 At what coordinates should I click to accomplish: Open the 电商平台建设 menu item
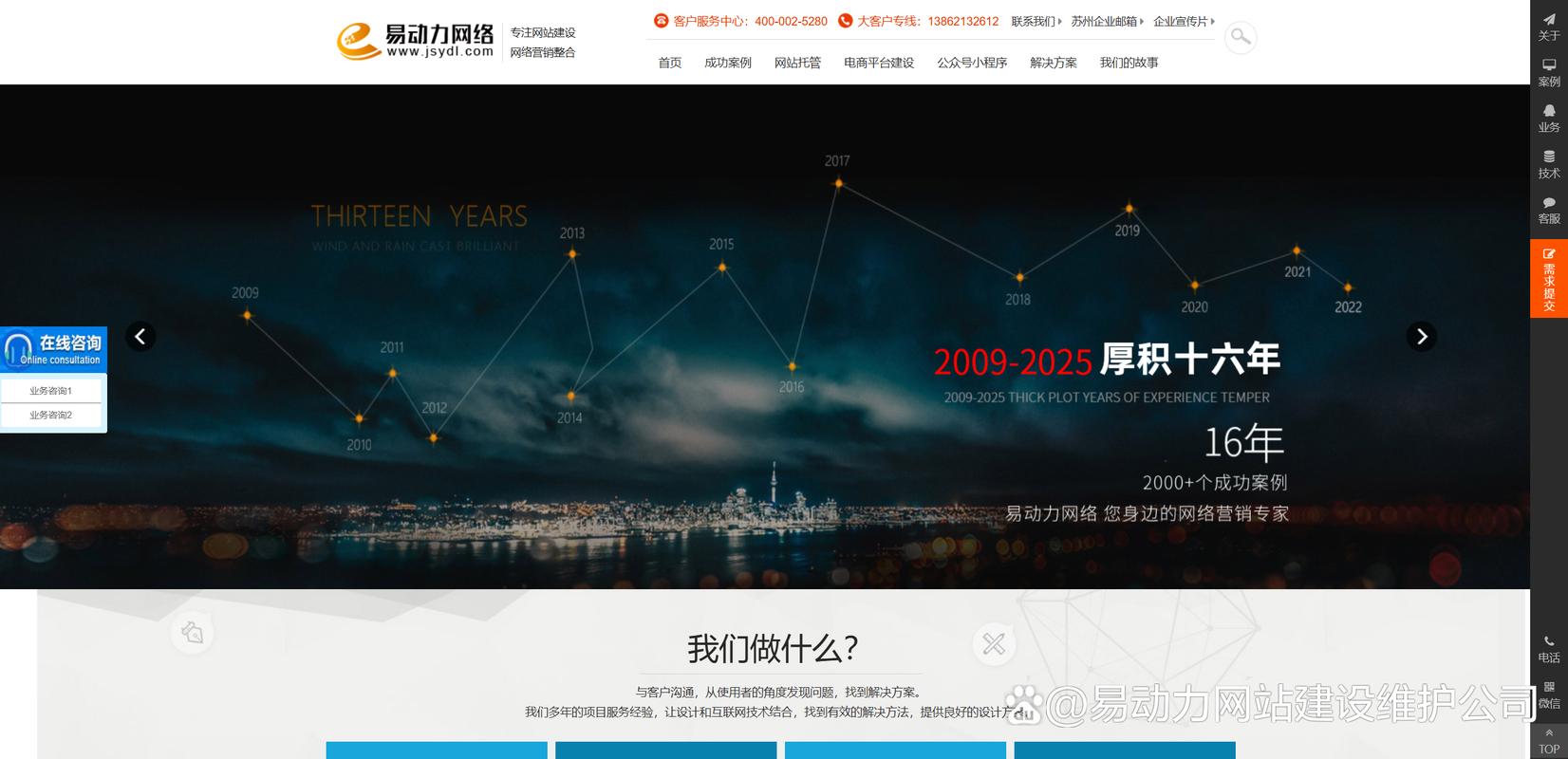(x=879, y=63)
